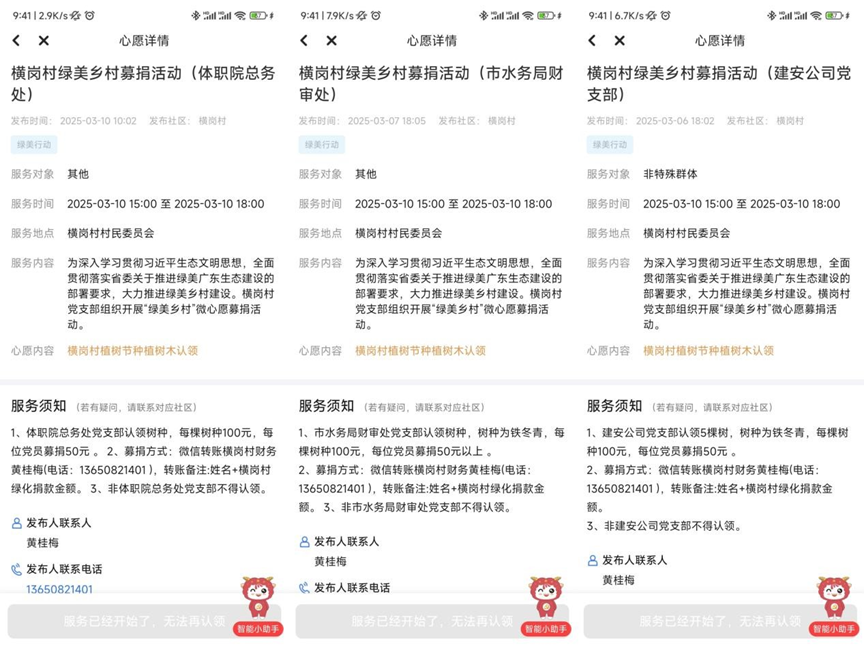
Task: Tap back arrow on 建安公司党支部 detail page
Action: (x=592, y=41)
